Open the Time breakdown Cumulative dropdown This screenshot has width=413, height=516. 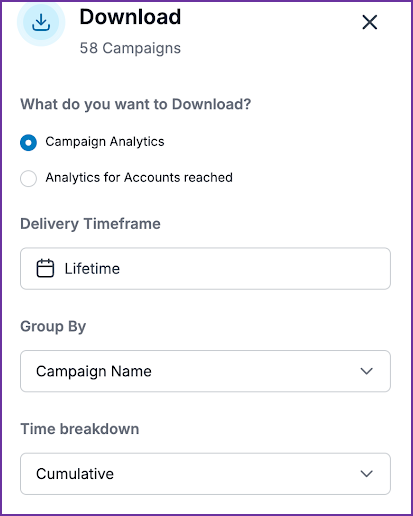click(x=205, y=474)
